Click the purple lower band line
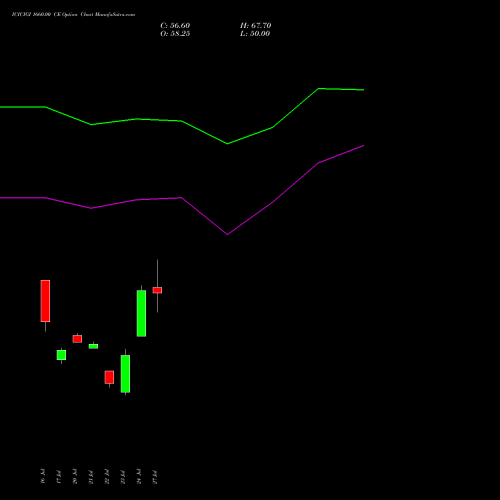The height and width of the screenshot is (500, 500). [182, 198]
